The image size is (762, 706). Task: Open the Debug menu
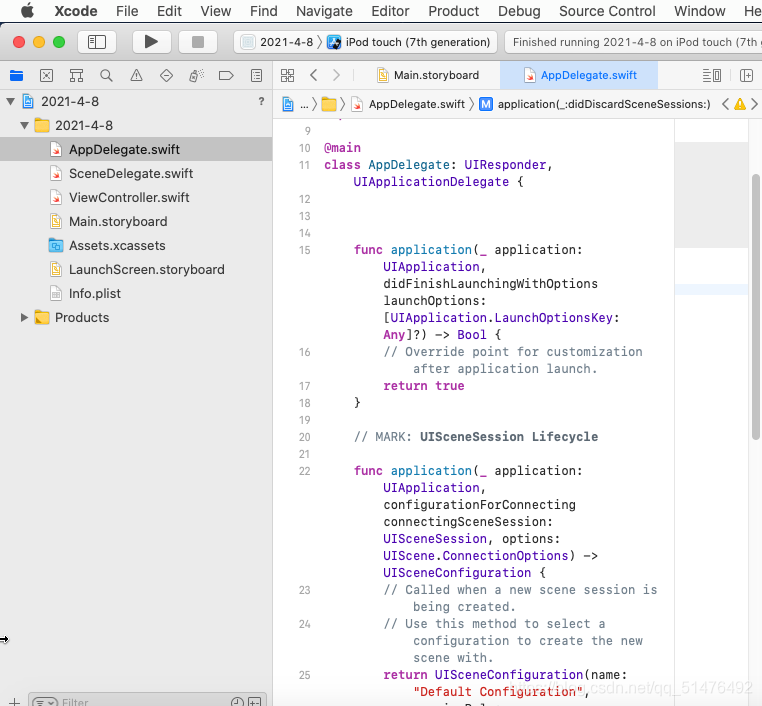point(519,11)
